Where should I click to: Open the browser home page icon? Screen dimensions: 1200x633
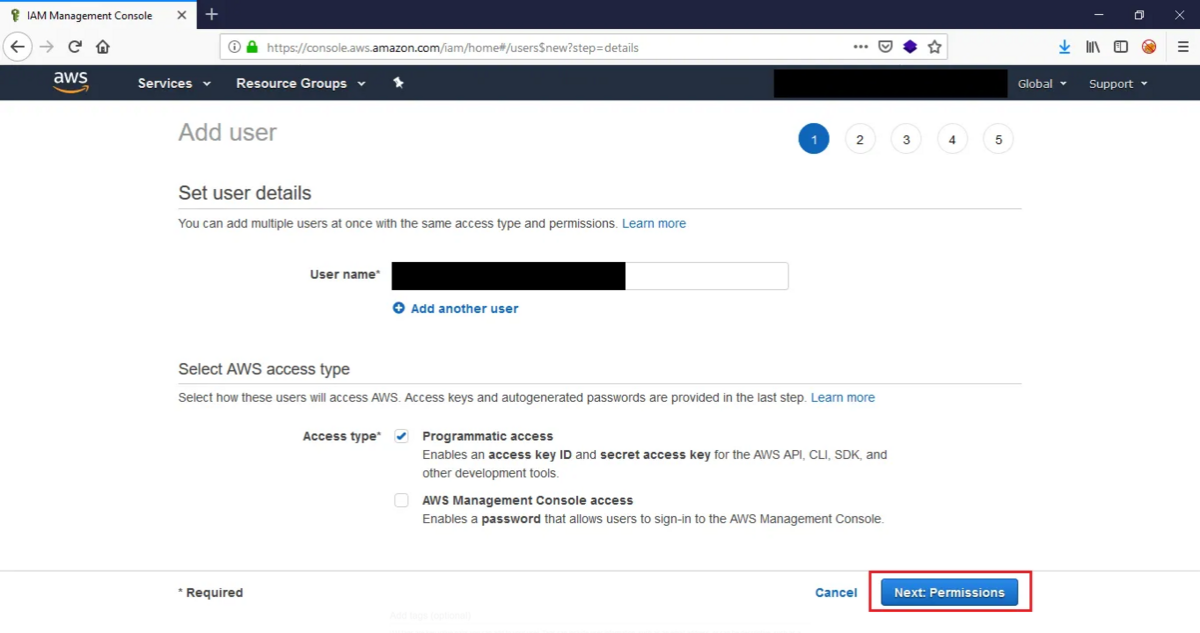103,47
